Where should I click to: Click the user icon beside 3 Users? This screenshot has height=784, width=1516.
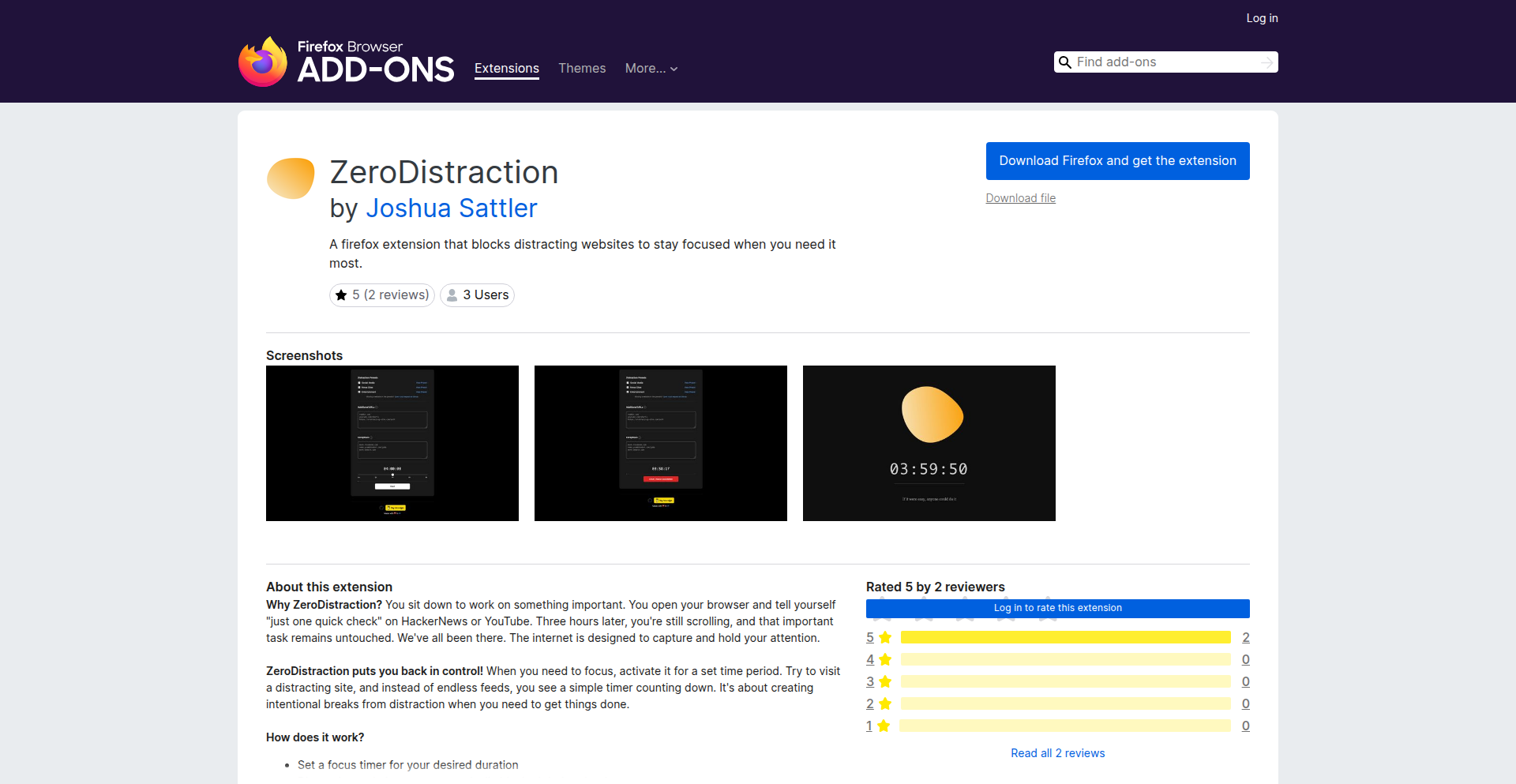(452, 295)
